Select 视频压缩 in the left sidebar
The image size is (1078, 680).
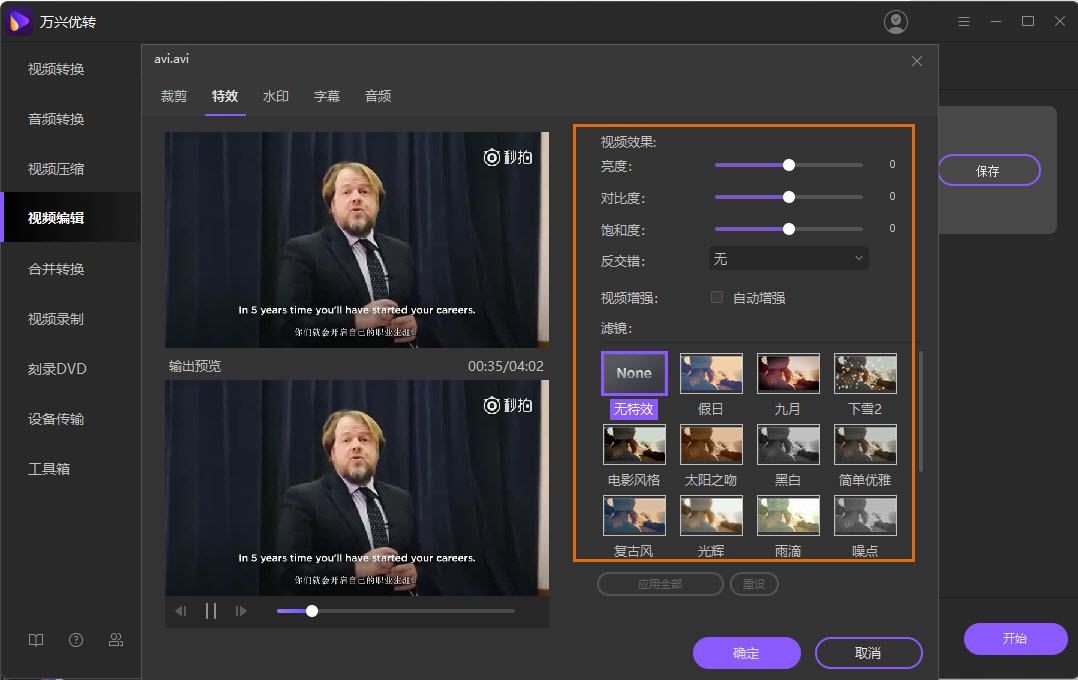56,169
